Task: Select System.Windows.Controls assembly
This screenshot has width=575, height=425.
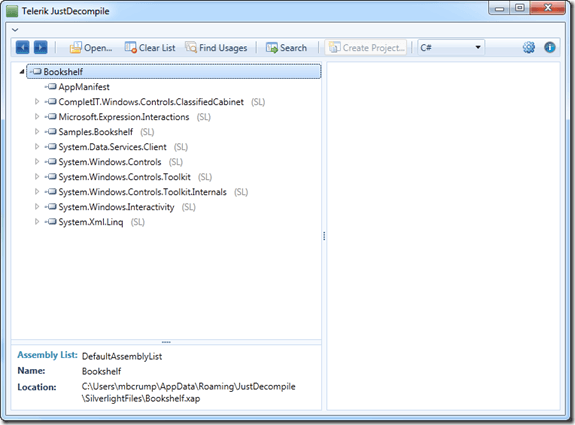Action: pos(110,162)
